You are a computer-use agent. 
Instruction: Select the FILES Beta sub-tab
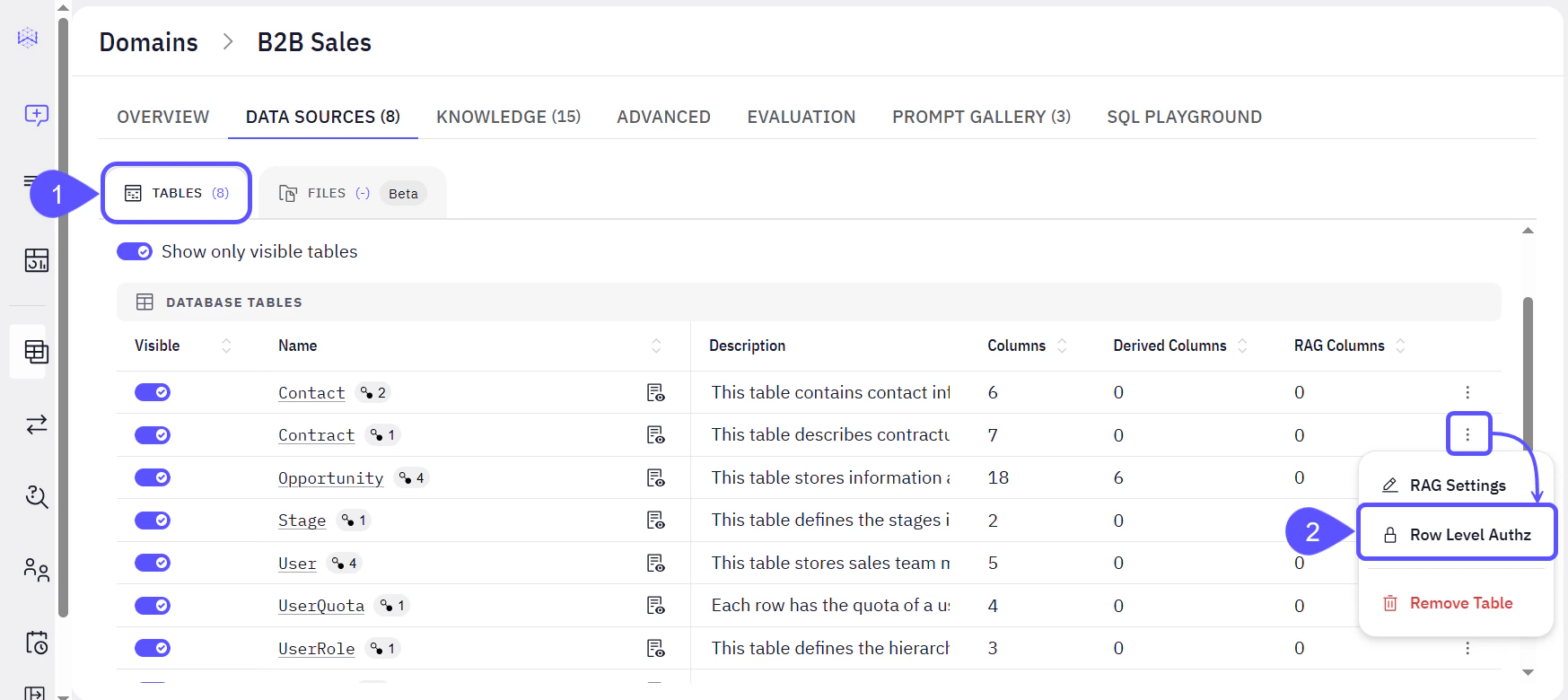(353, 193)
